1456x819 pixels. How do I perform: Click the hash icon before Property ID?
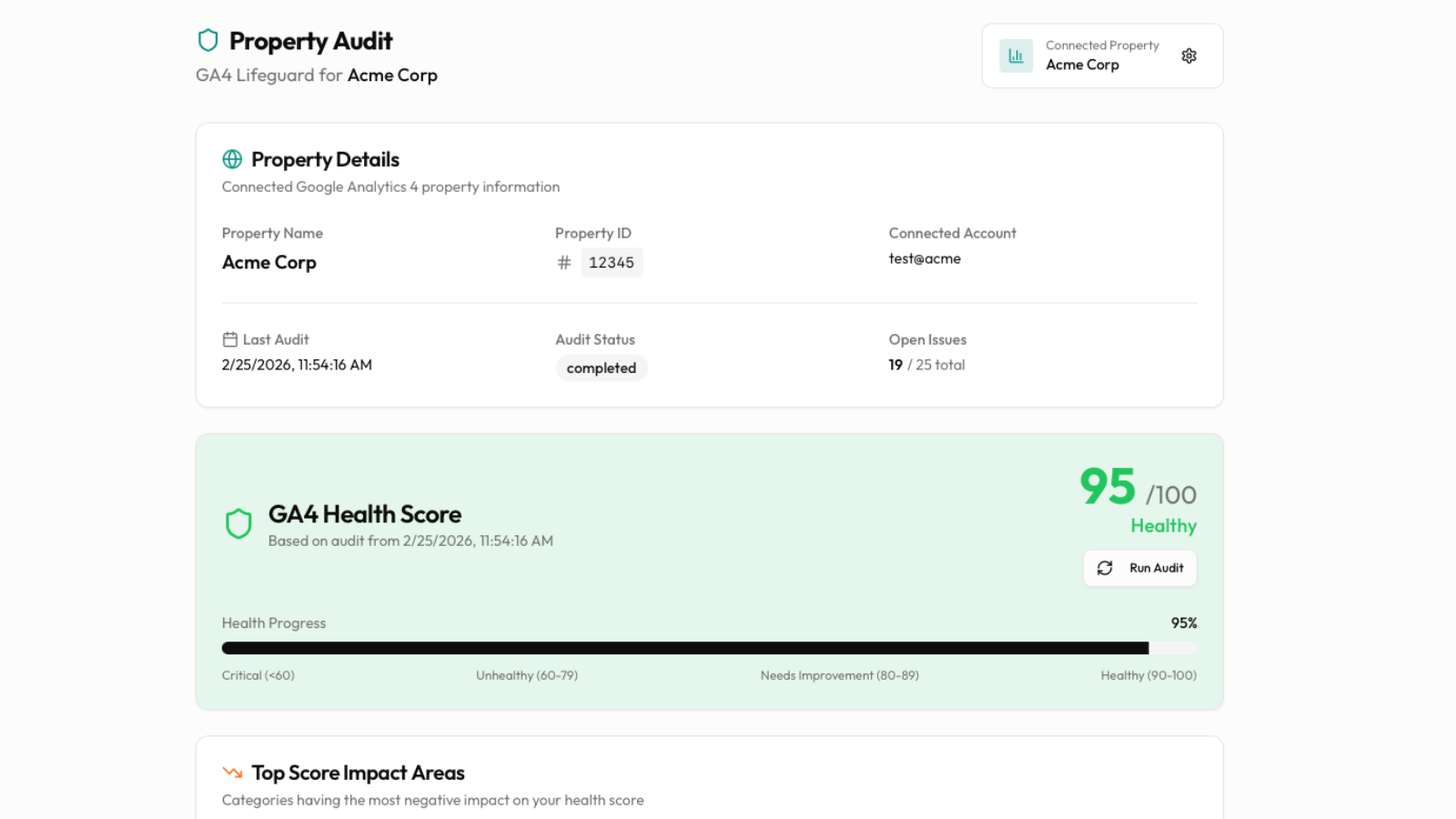coord(564,262)
